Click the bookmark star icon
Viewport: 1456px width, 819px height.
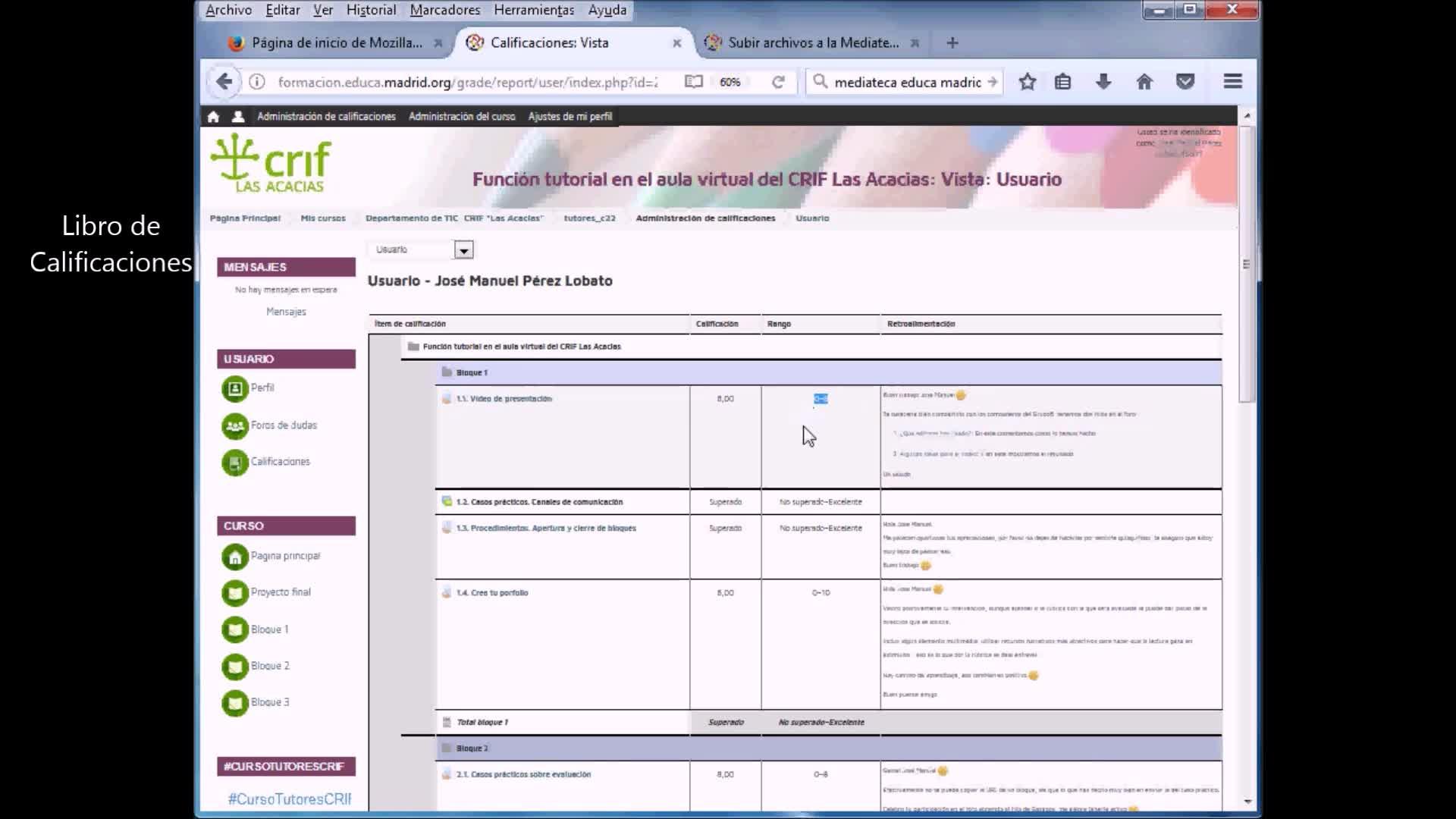(x=1027, y=82)
